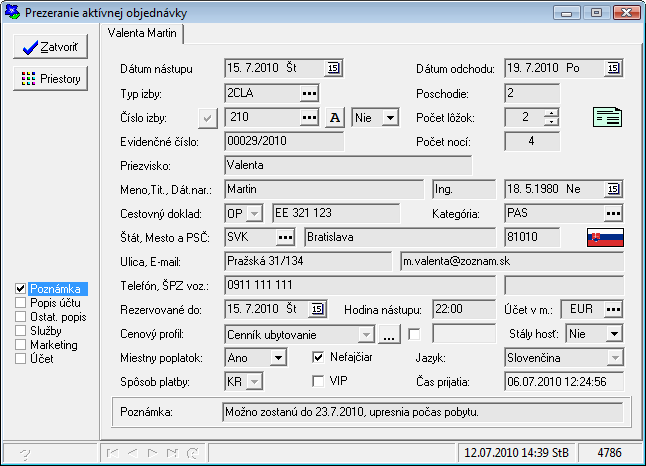
Task: Uncheck the Poznámka checkbox
Action: click(21, 289)
